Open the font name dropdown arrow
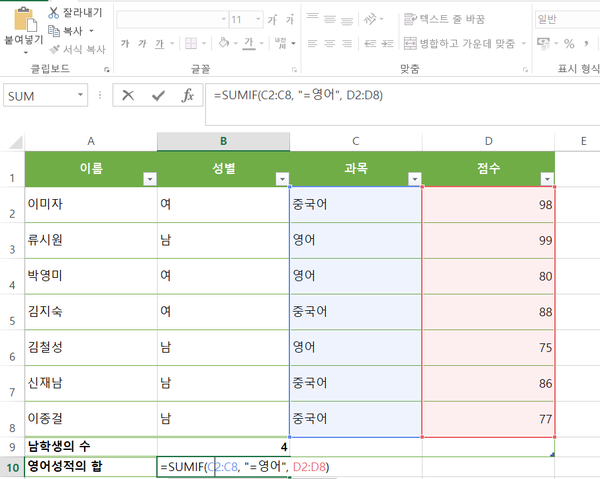This screenshot has width=600, height=479. click(x=224, y=19)
